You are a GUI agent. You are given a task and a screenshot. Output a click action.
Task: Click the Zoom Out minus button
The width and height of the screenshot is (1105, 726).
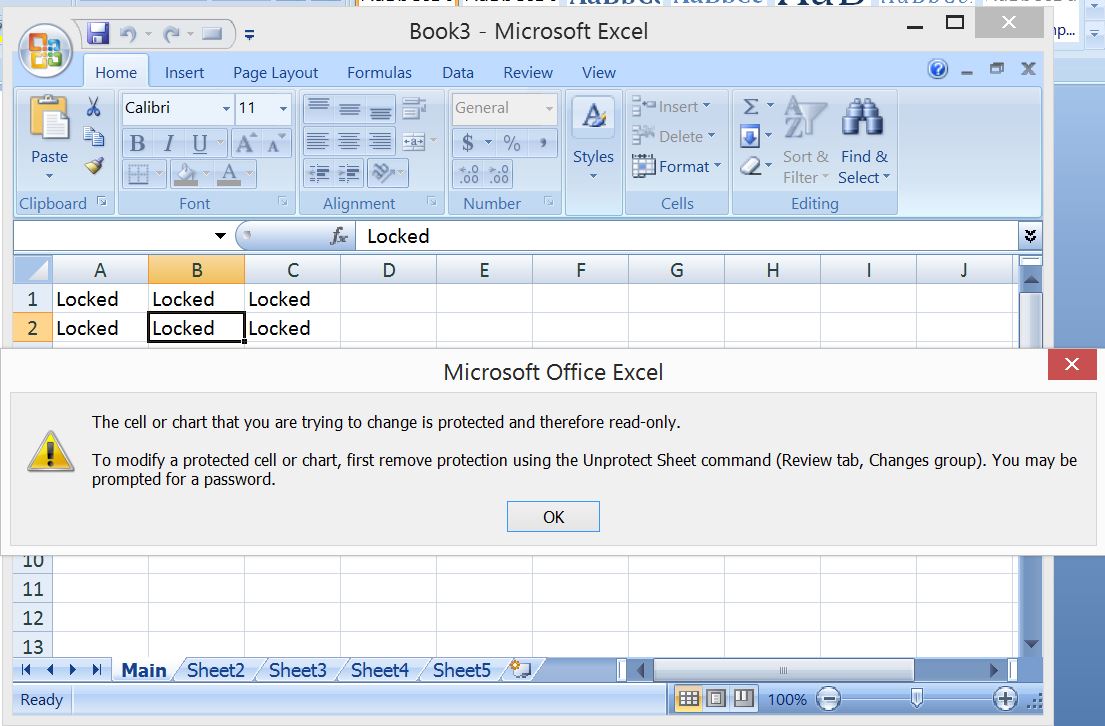point(828,699)
